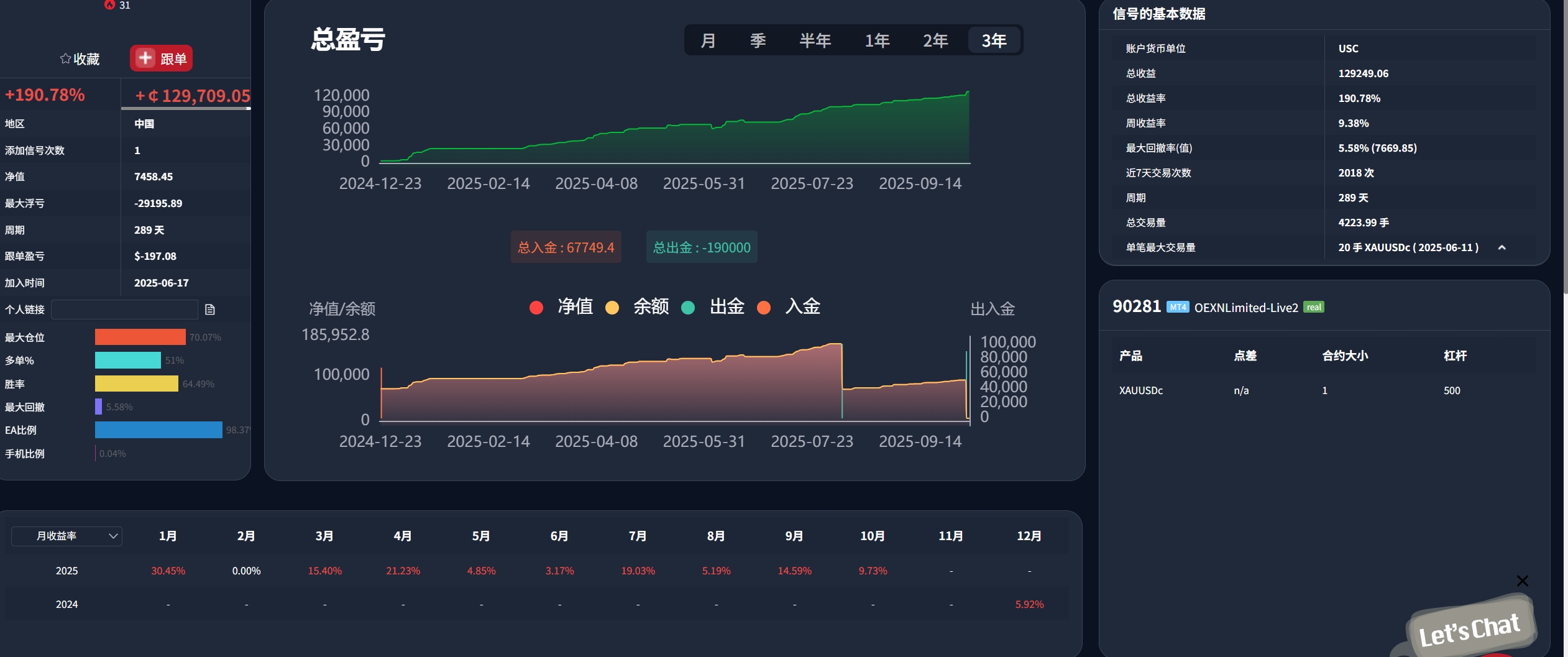Screen dimensions: 1568x657
Task: Click the 最大回撤率 value 5.58% (7669.85)
Action: click(1378, 148)
